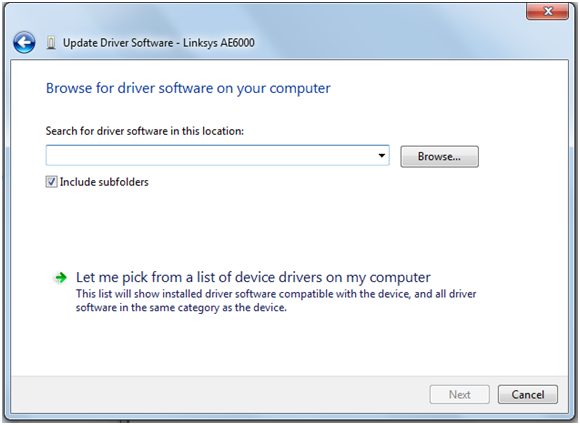Cancel the driver update wizard
This screenshot has width=580, height=425.
pyautogui.click(x=528, y=394)
